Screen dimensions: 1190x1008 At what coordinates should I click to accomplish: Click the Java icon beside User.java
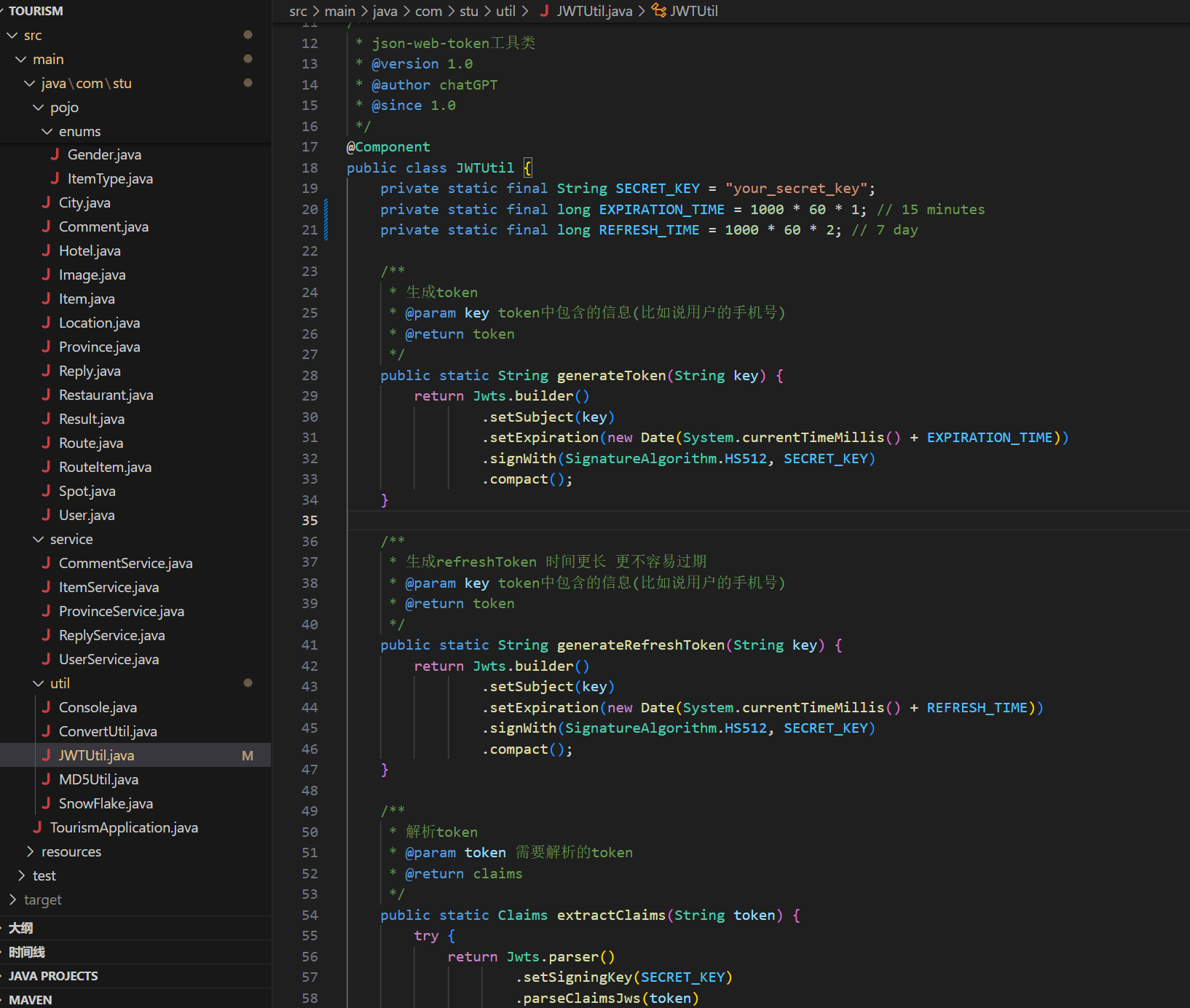pyautogui.click(x=46, y=515)
